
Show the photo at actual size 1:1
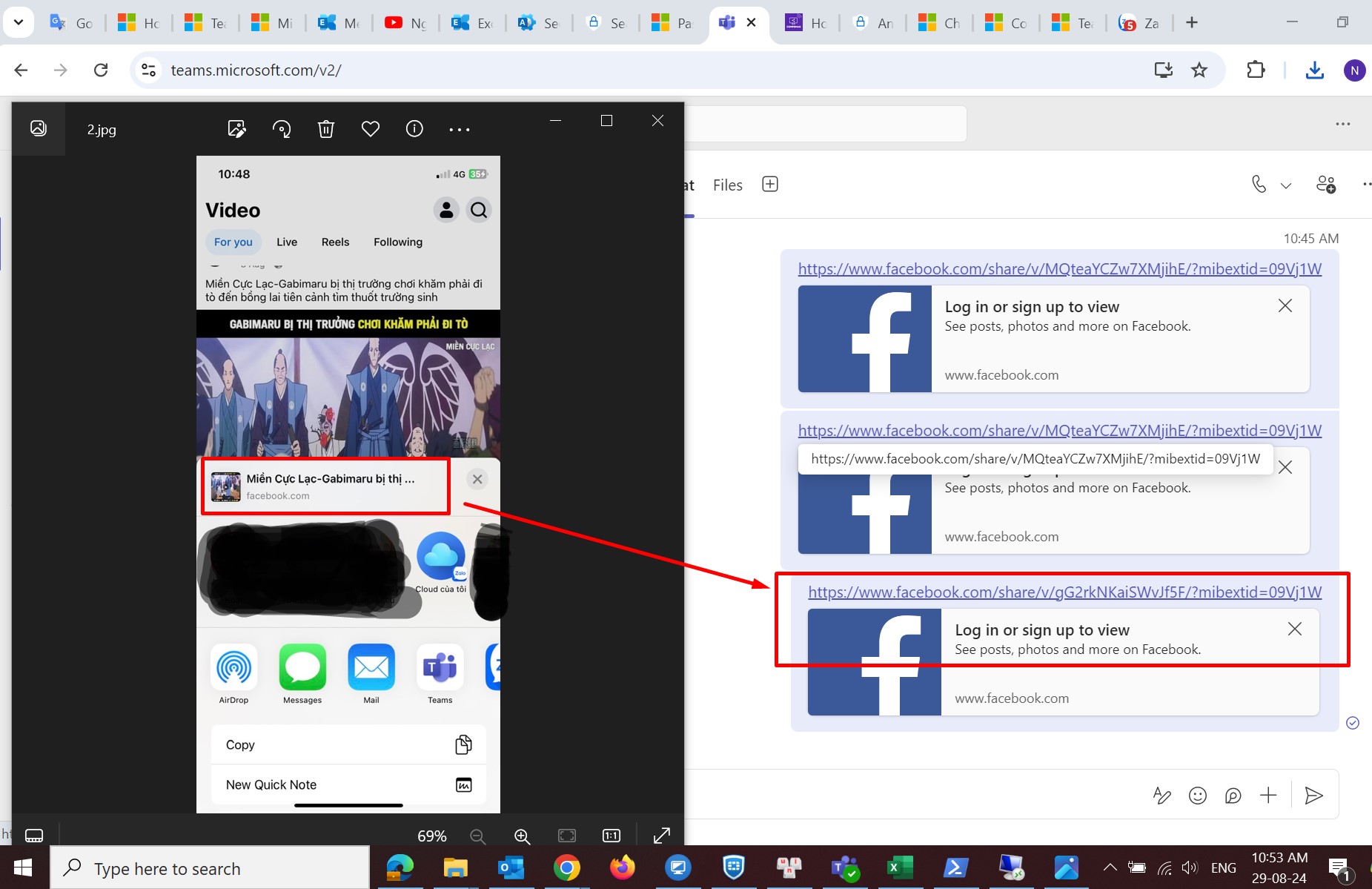click(x=612, y=836)
